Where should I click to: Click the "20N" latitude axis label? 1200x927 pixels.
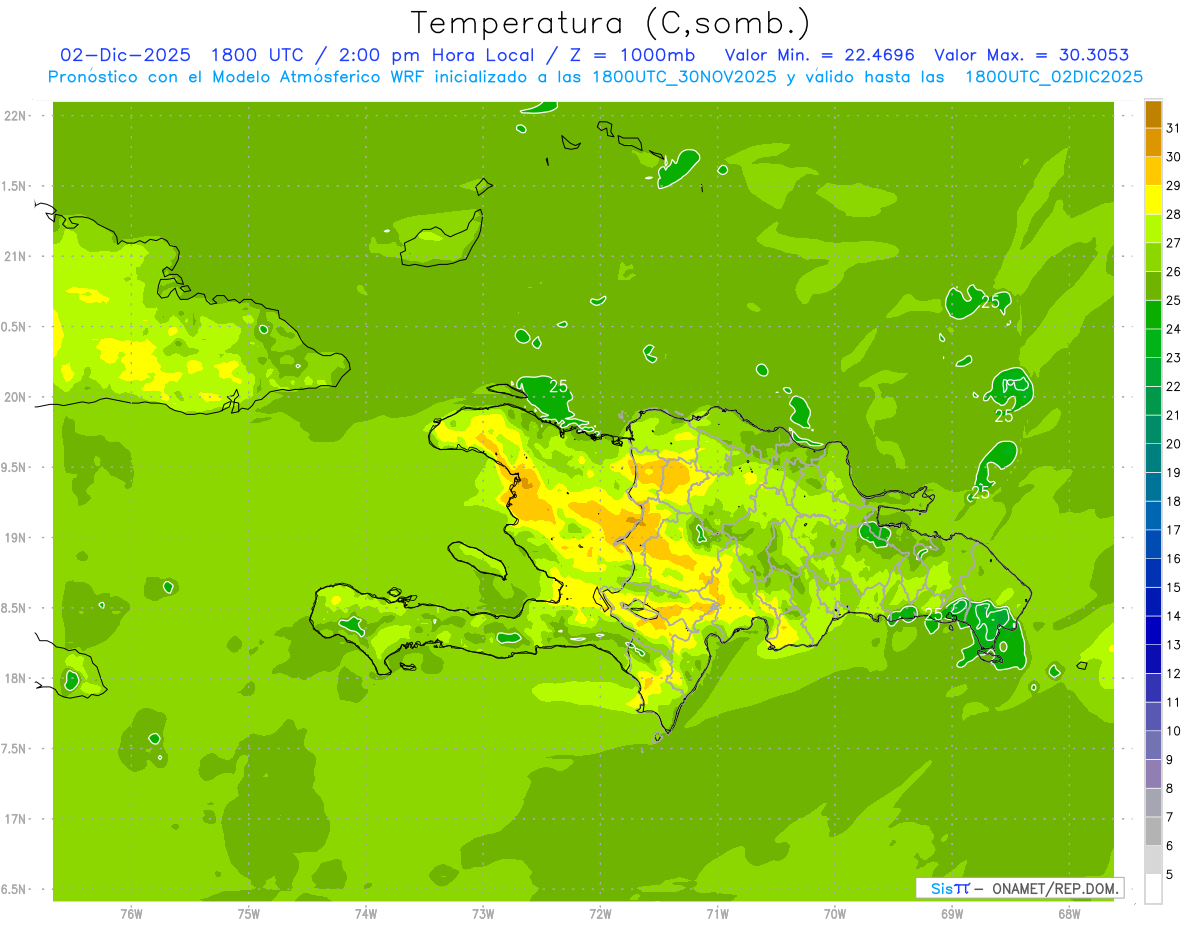[16, 397]
